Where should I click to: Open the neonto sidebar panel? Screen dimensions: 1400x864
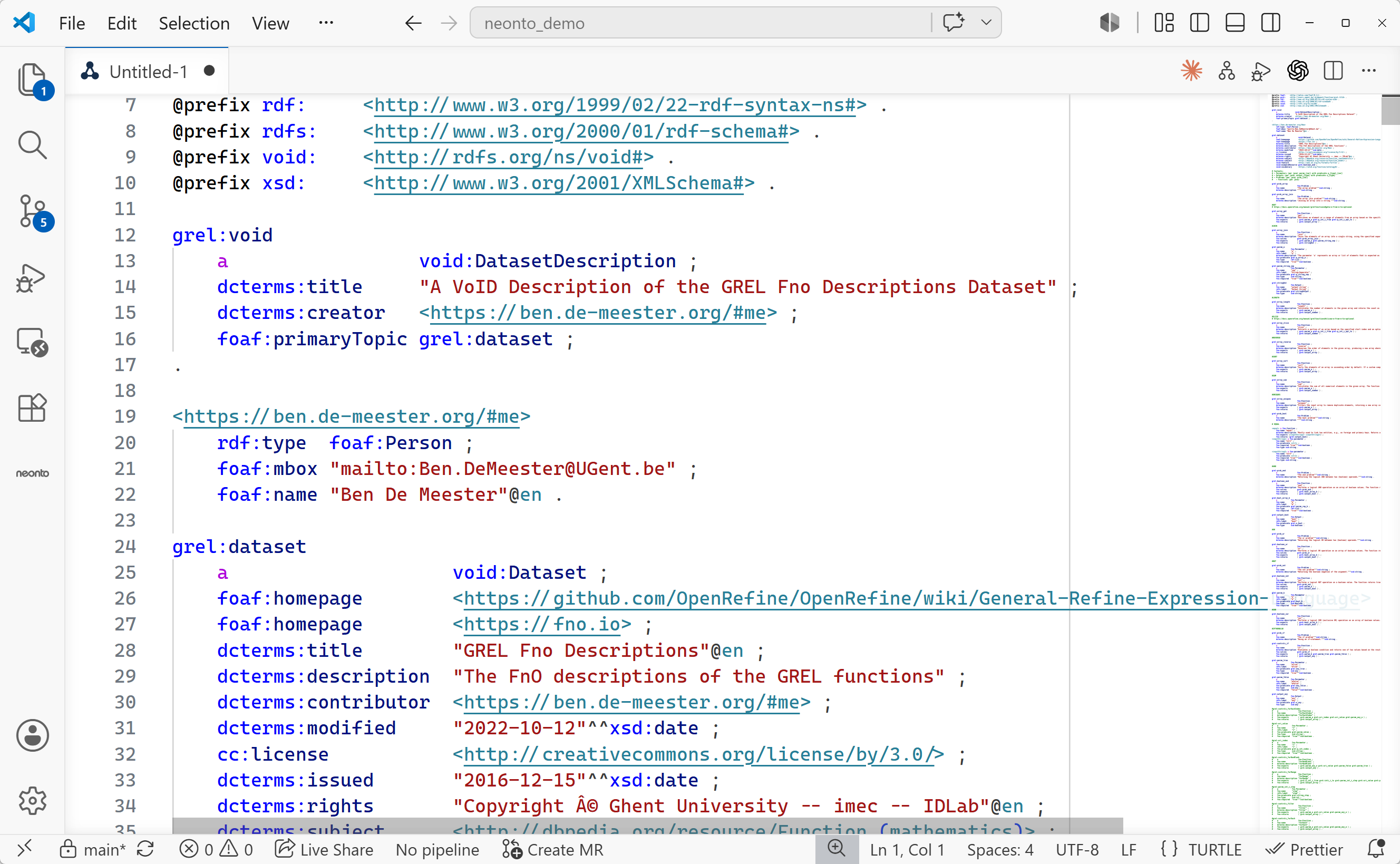[x=32, y=473]
